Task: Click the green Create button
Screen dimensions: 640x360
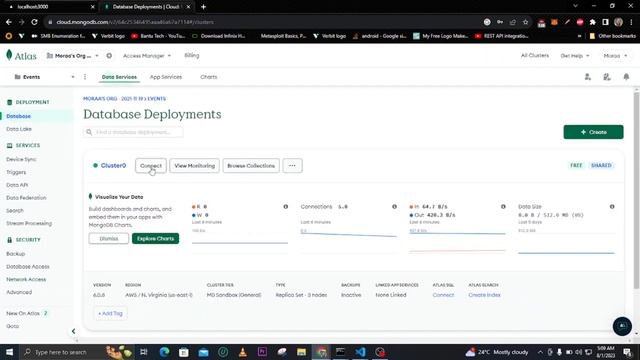Action: (593, 132)
